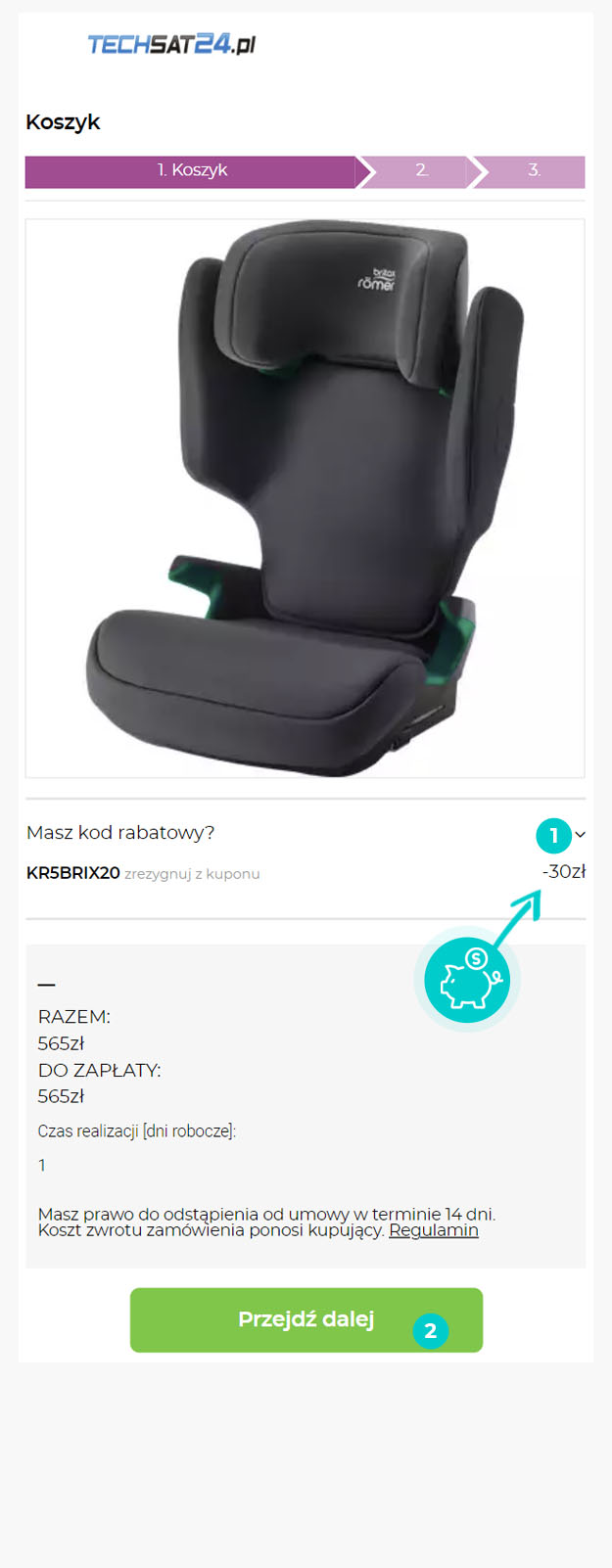Select the '1. Koszyk' step tab
The height and width of the screenshot is (1568, 612).
click(x=192, y=170)
